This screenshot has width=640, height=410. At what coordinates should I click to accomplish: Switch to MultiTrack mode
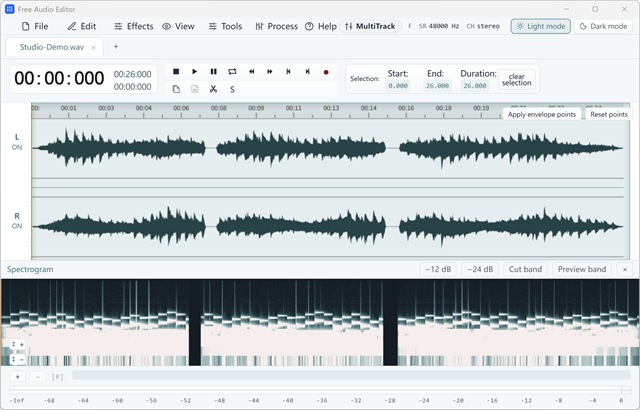(x=370, y=26)
